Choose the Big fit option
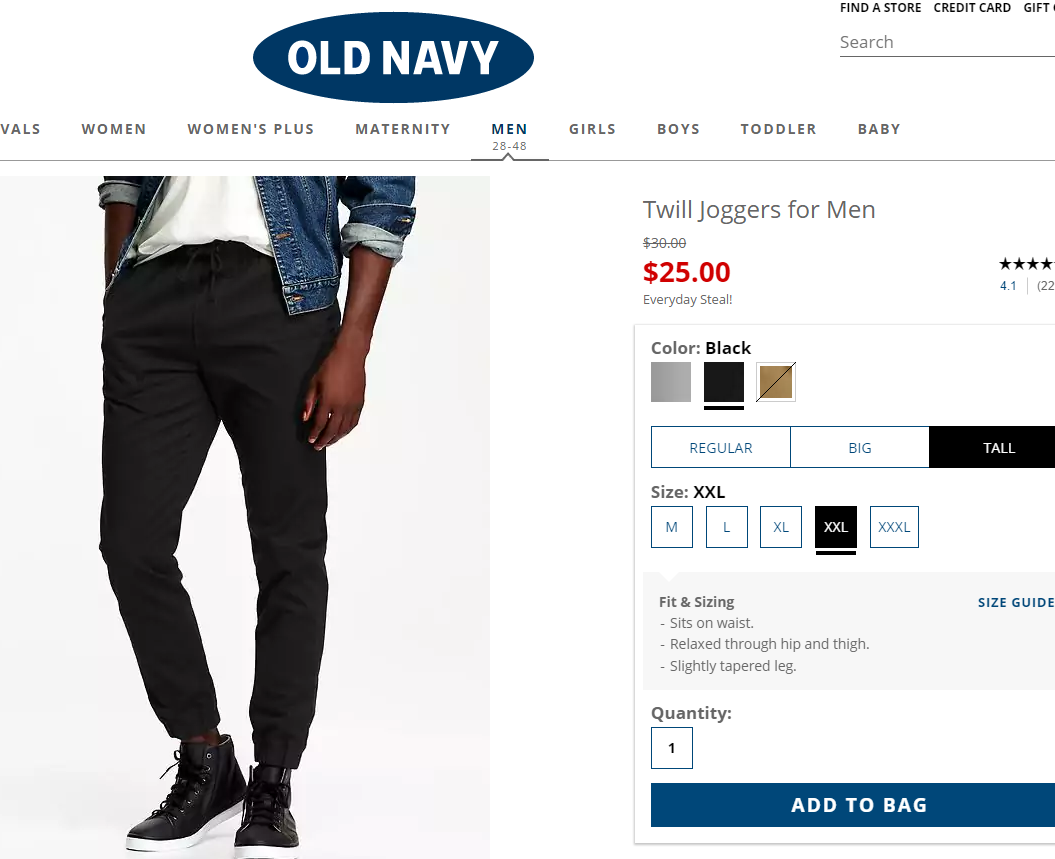Image resolution: width=1055 pixels, height=859 pixels. point(860,448)
